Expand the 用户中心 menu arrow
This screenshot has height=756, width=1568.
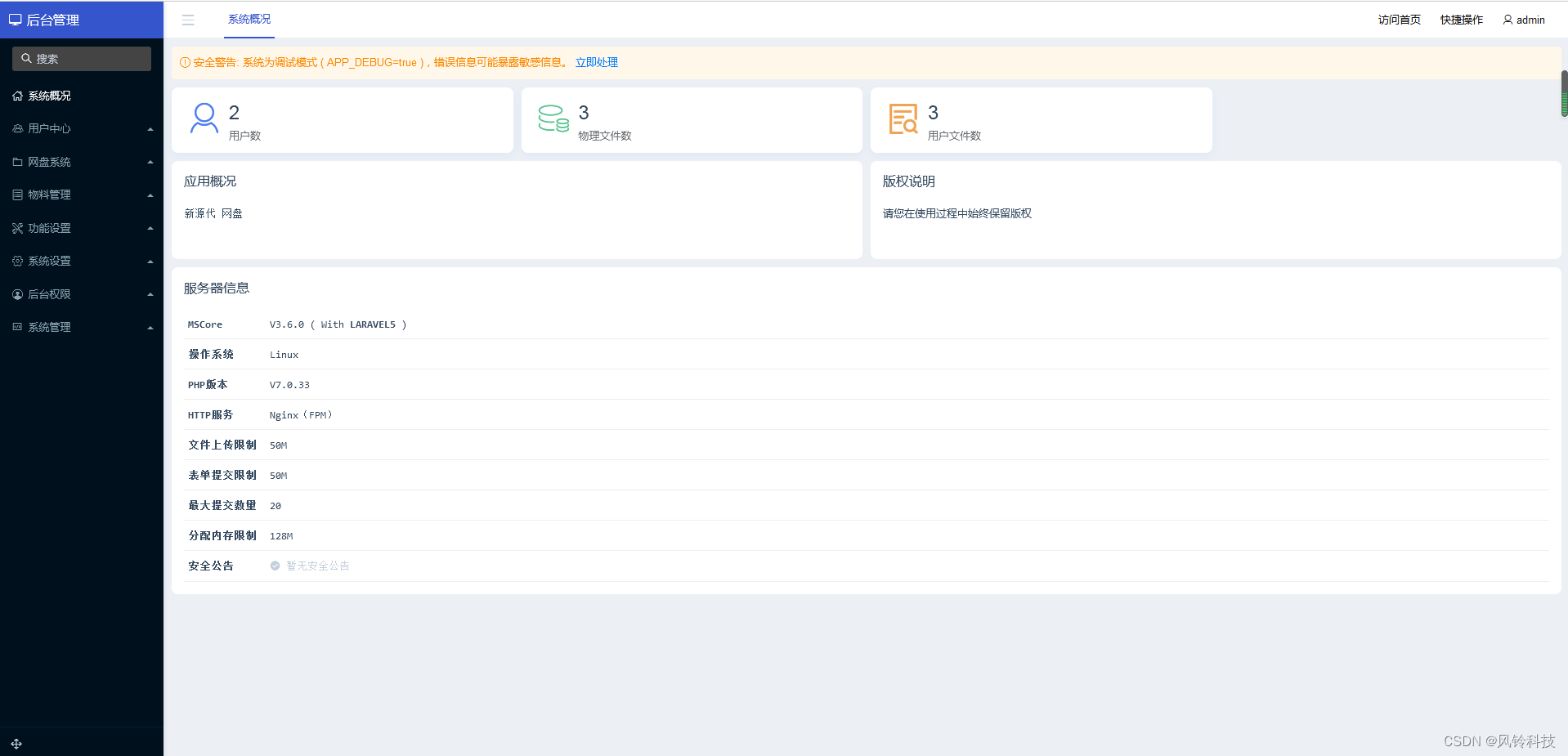[150, 129]
